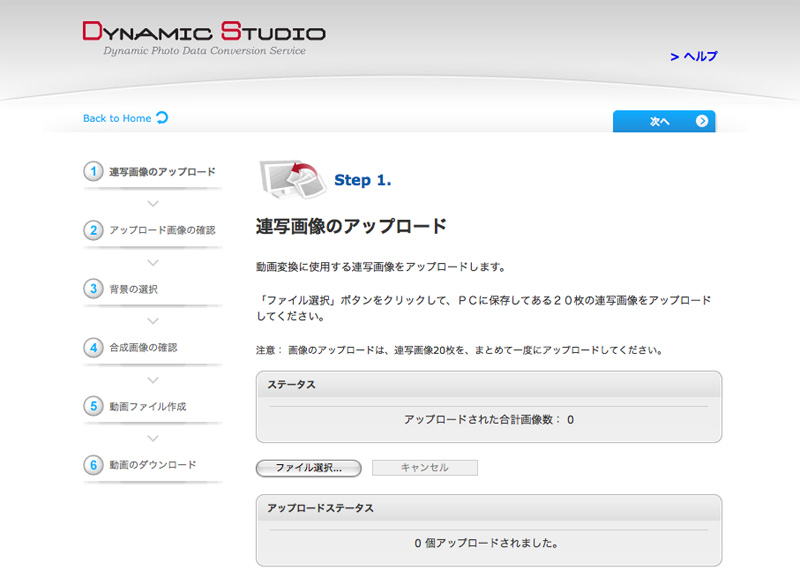Select 連写画像のアップロード step in sidebar
This screenshot has height=571, width=800.
[162, 172]
